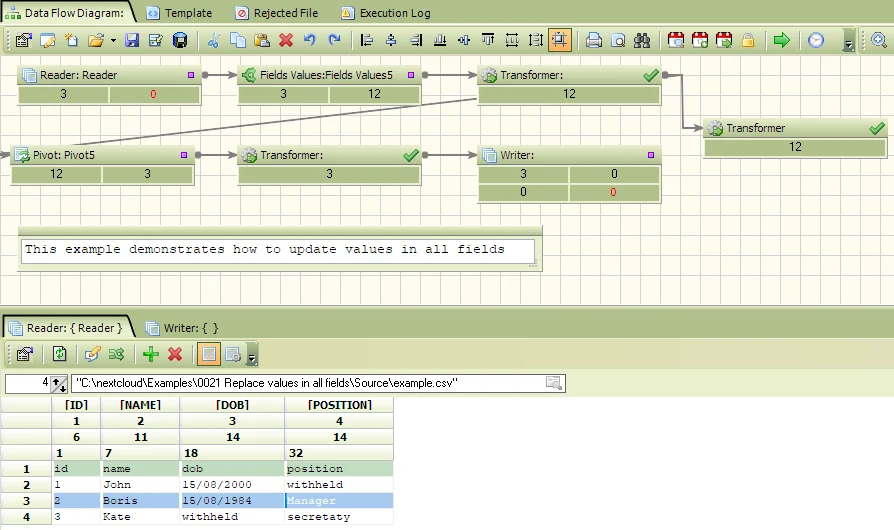Image resolution: width=894 pixels, height=530 pixels.
Task: Click the edit pencil icon in Reader toolbar
Action: [92, 354]
